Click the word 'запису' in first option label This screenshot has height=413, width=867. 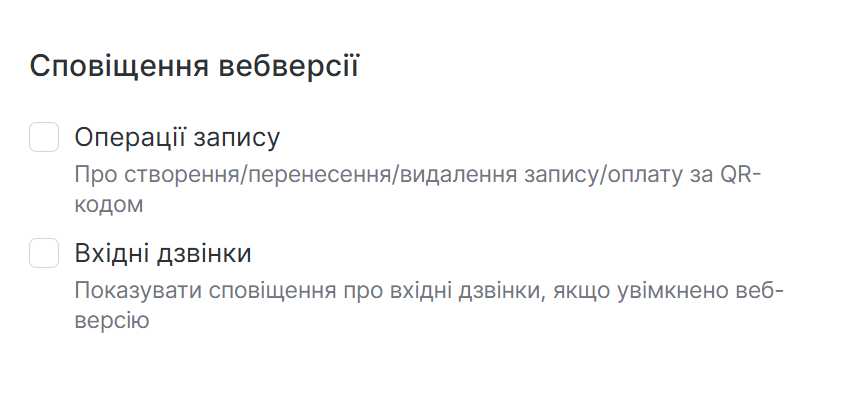point(238,137)
